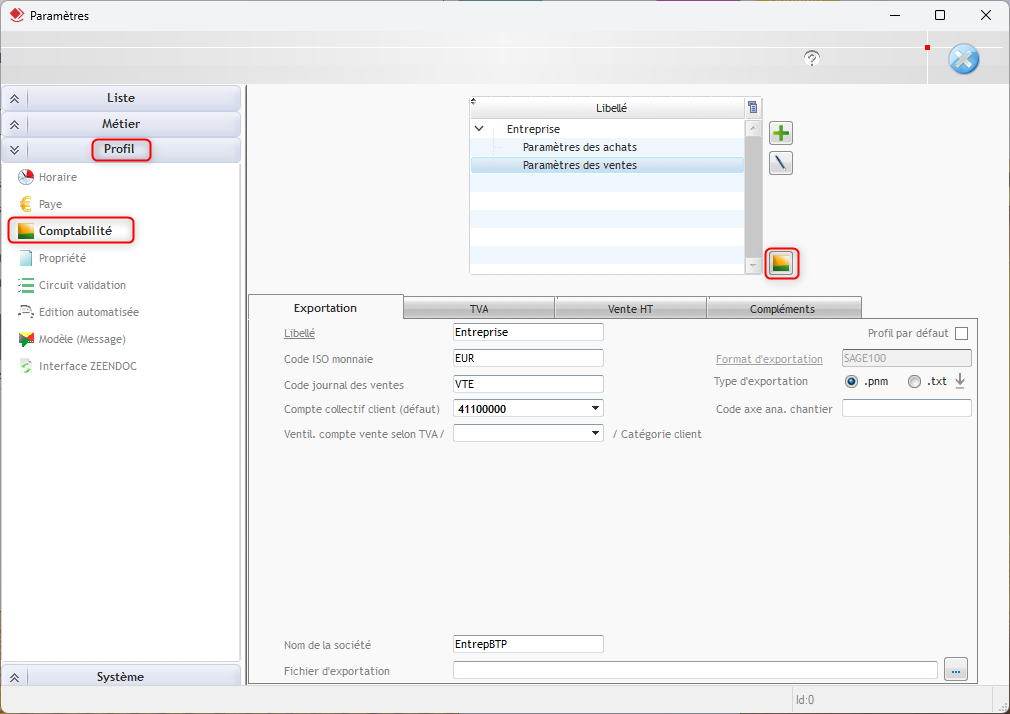Collapse the Entreprise tree node

point(480,129)
